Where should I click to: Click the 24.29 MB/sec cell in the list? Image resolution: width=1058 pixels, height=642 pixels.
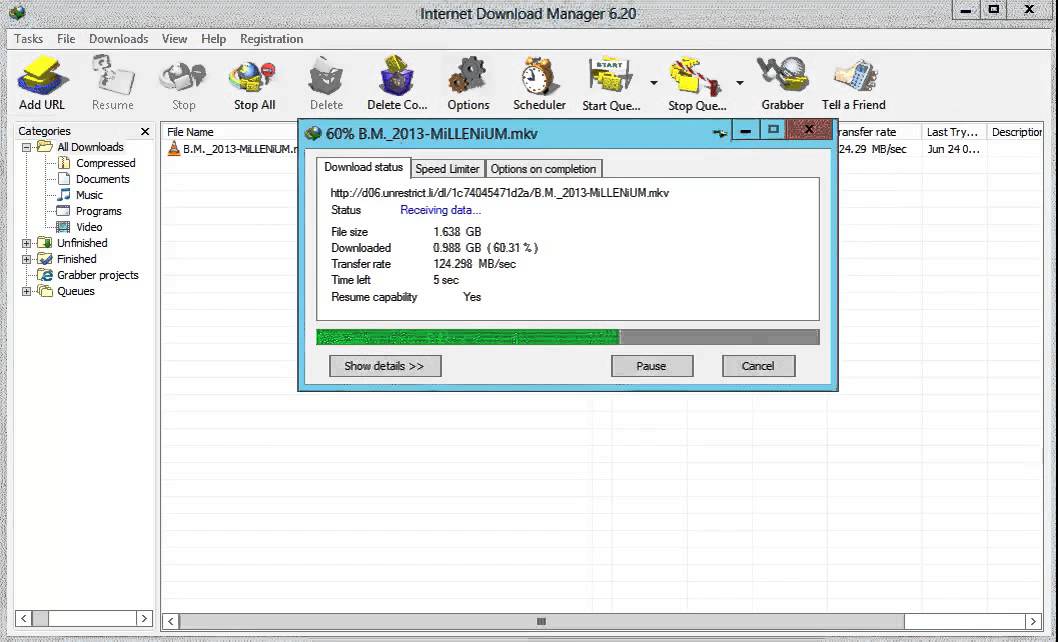pyautogui.click(x=872, y=149)
